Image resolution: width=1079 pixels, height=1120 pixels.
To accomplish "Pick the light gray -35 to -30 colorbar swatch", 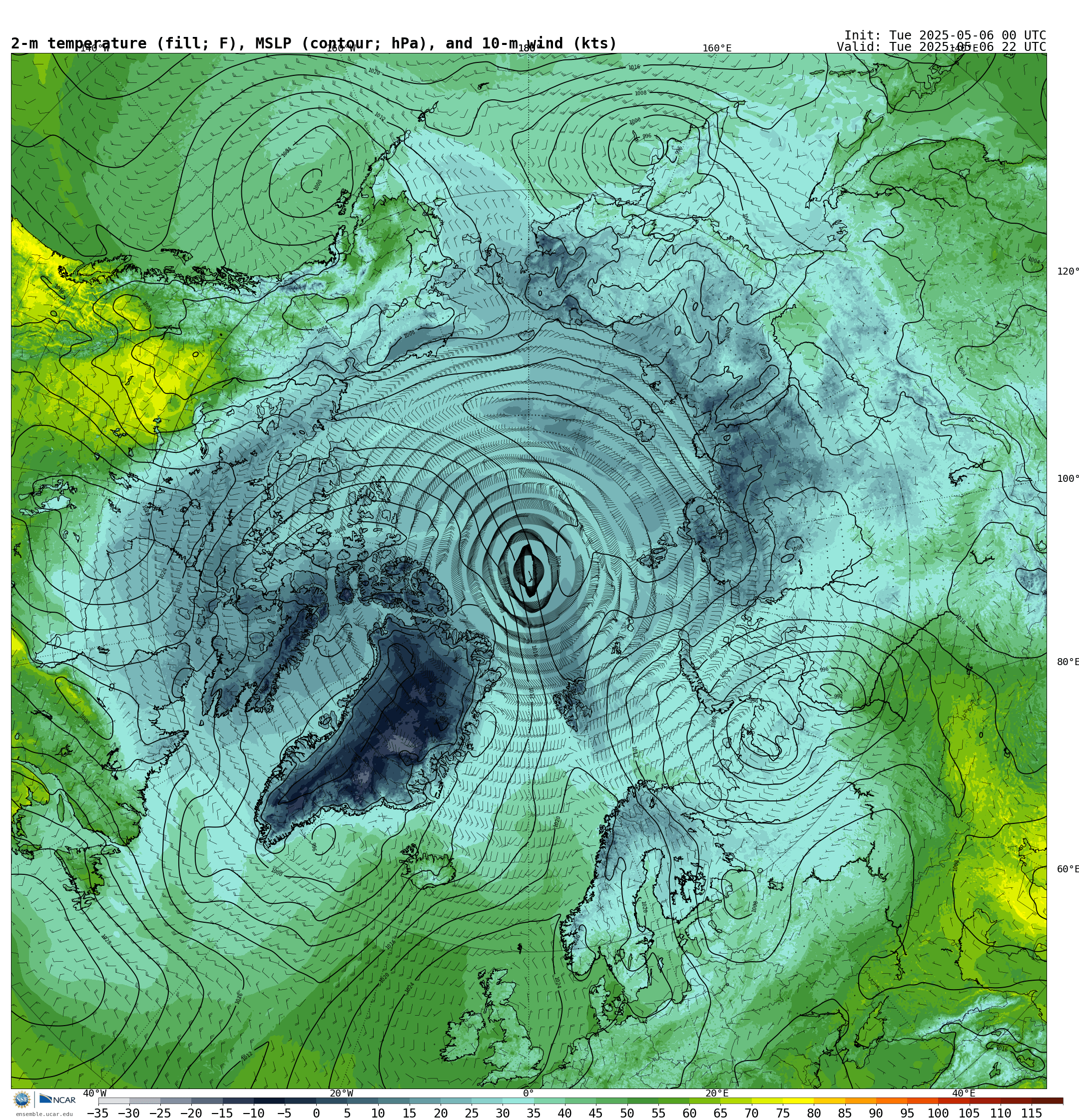I will coord(114,1101).
